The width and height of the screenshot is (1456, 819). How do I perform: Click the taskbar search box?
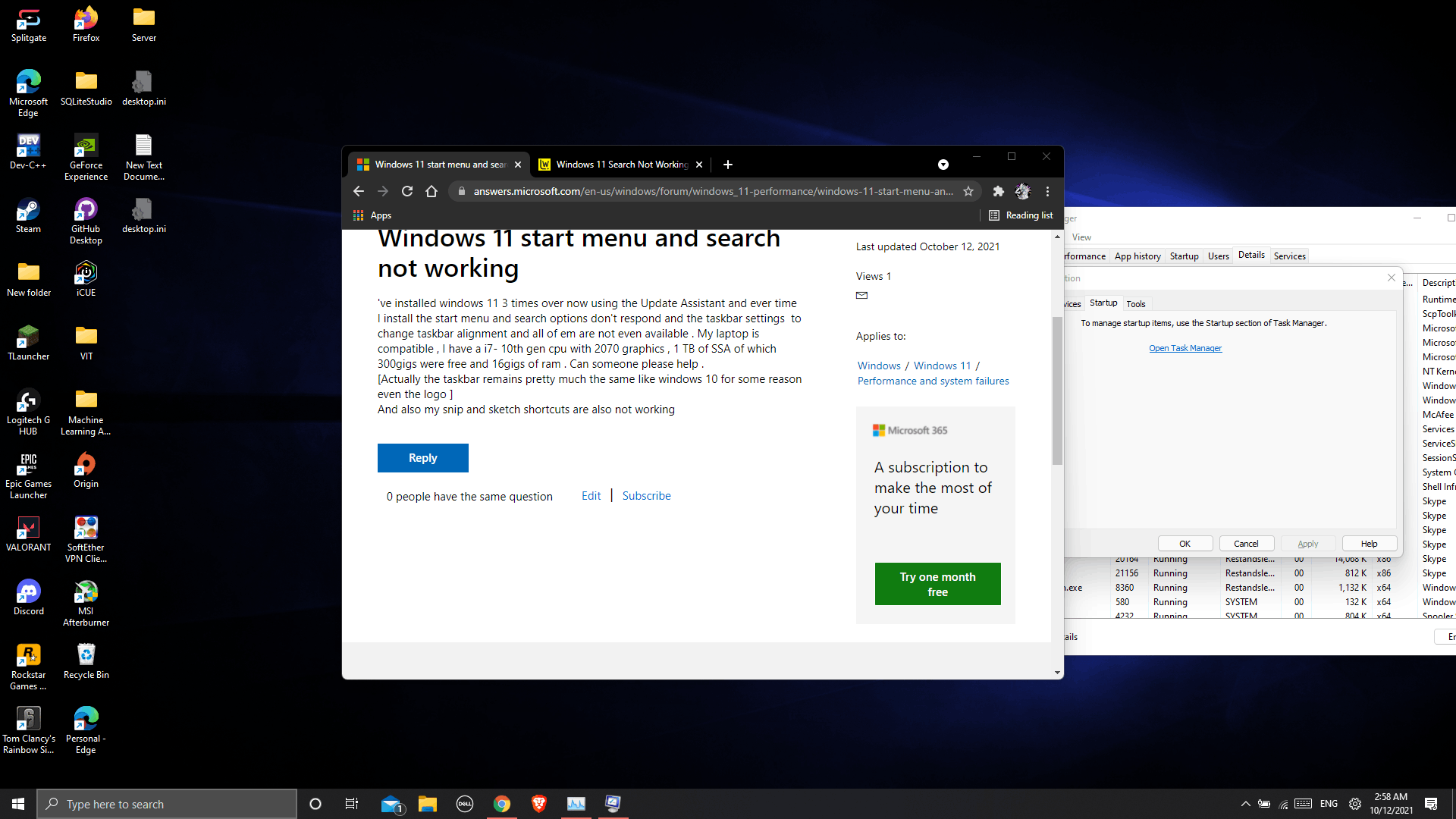click(167, 804)
